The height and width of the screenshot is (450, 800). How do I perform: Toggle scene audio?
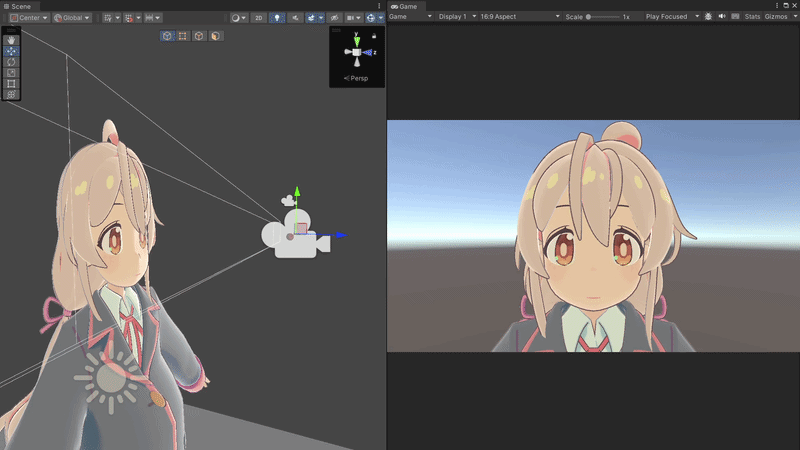point(295,18)
